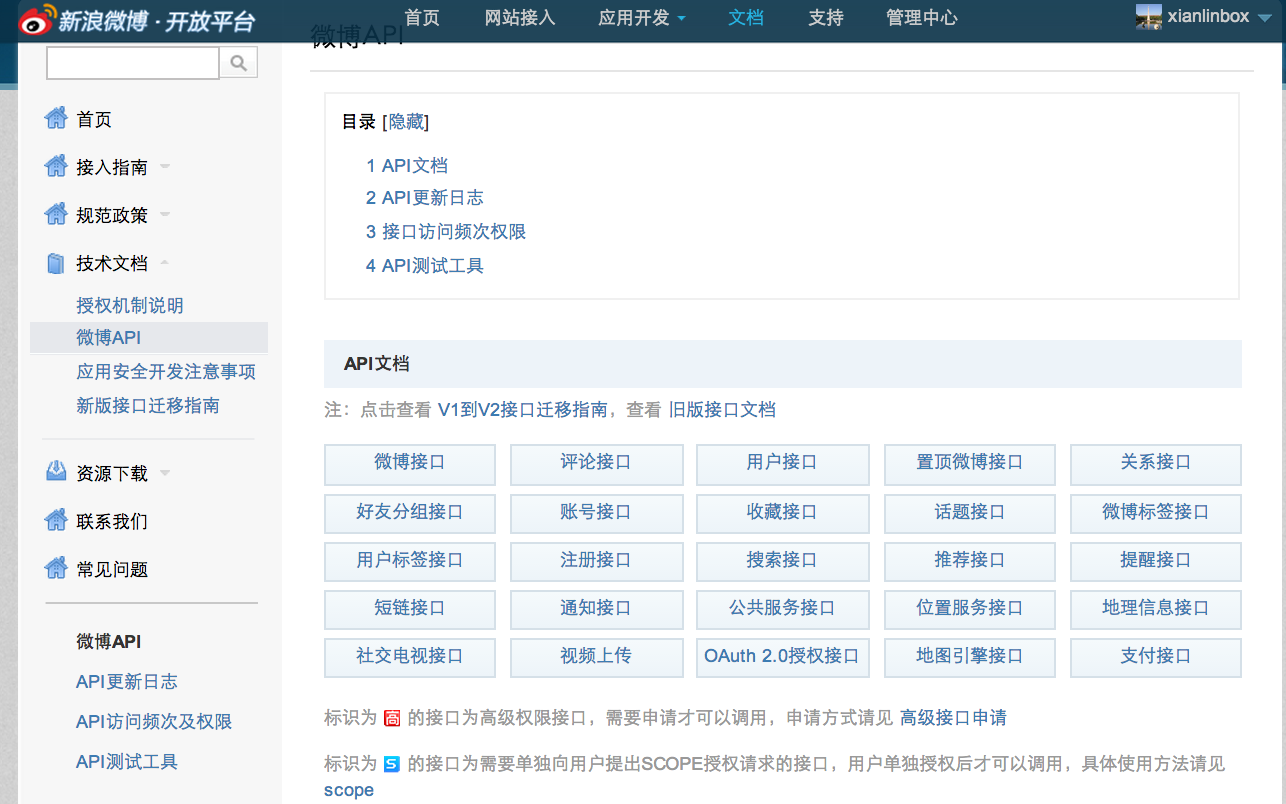The height and width of the screenshot is (804, 1286).
Task: Click the 好友分组接口 button
Action: click(x=410, y=513)
